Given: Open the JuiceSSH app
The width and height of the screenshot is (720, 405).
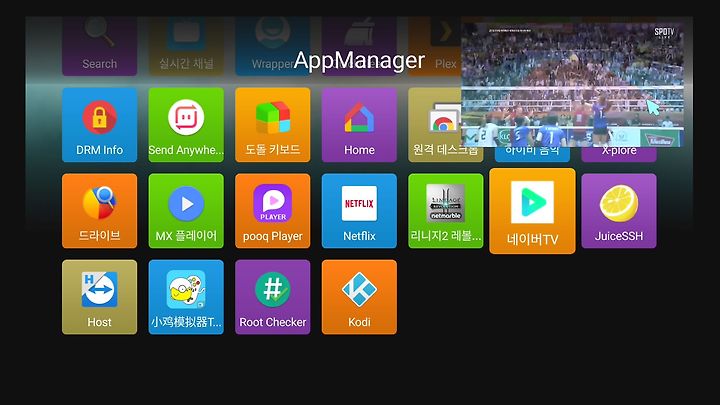Looking at the screenshot, I should coord(619,211).
